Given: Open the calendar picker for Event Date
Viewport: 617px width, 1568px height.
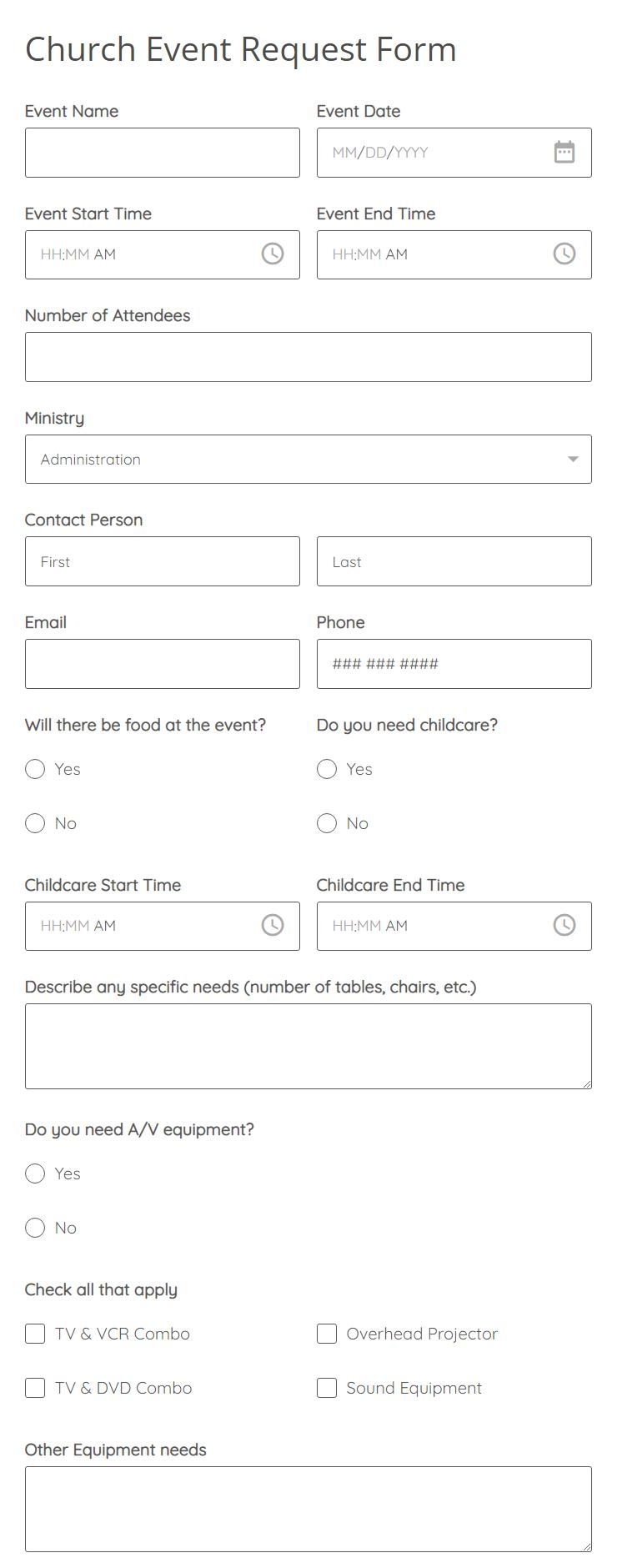Looking at the screenshot, I should (564, 152).
